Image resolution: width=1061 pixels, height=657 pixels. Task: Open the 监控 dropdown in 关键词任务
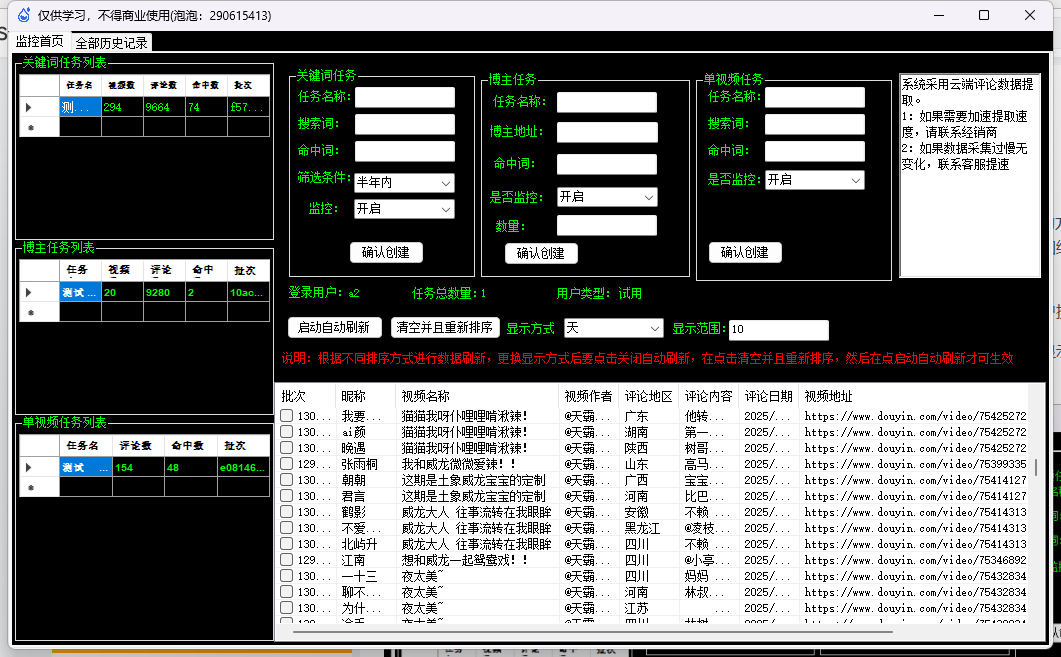pyautogui.click(x=404, y=209)
